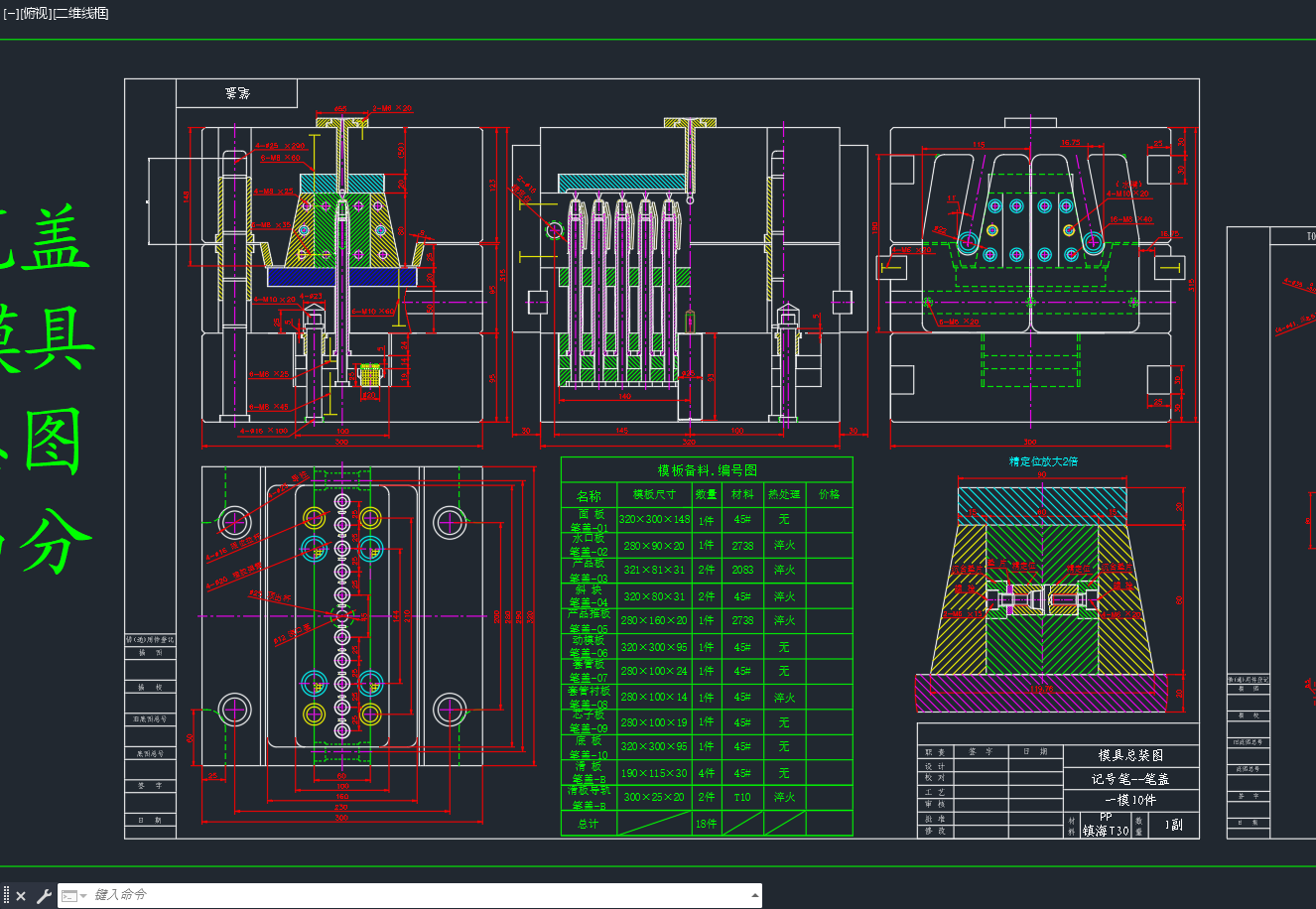The width and height of the screenshot is (1316, 909).
Task: Select the 2083 material cell
Action: coord(742,571)
